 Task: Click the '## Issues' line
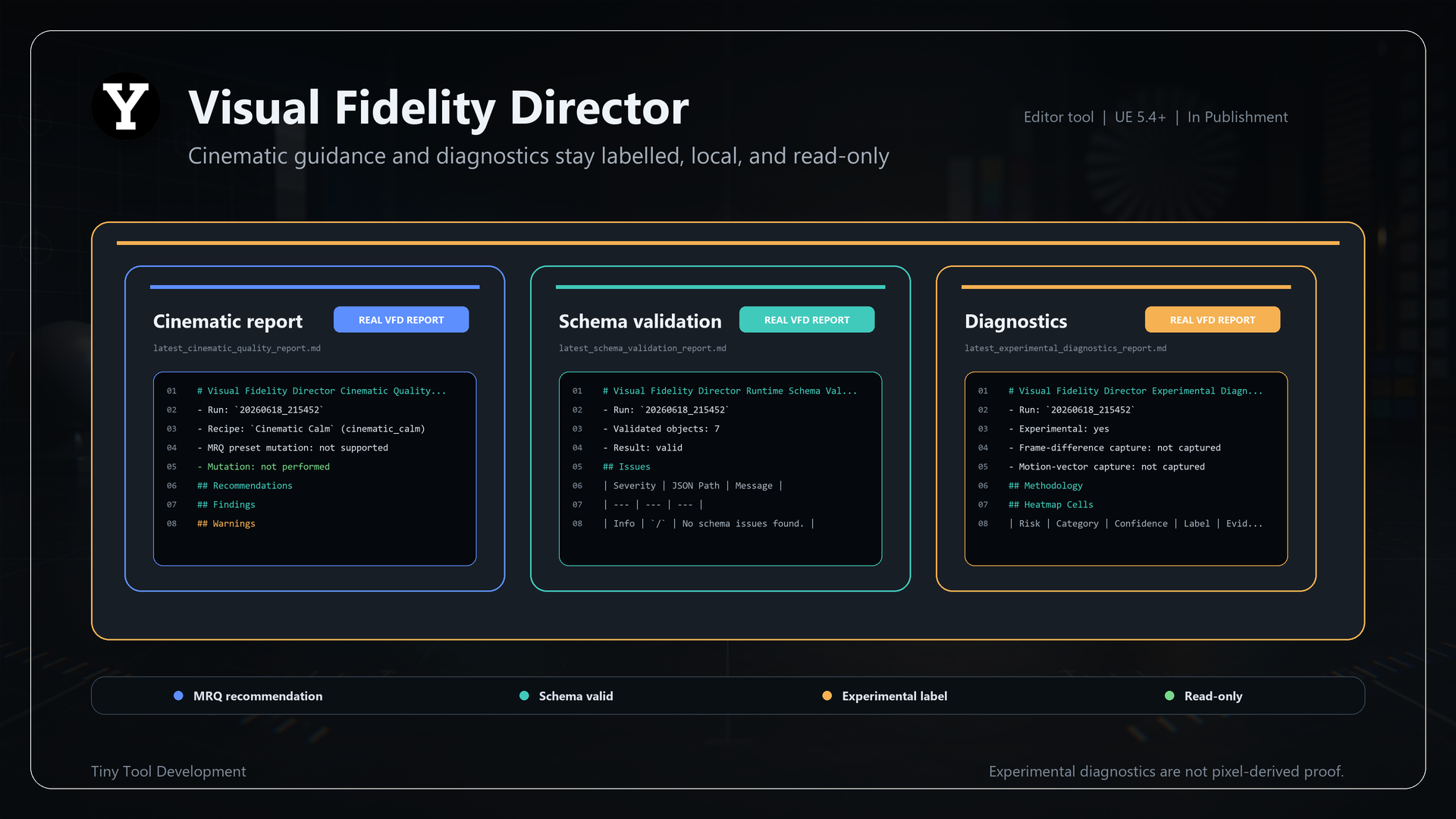pyautogui.click(x=626, y=467)
